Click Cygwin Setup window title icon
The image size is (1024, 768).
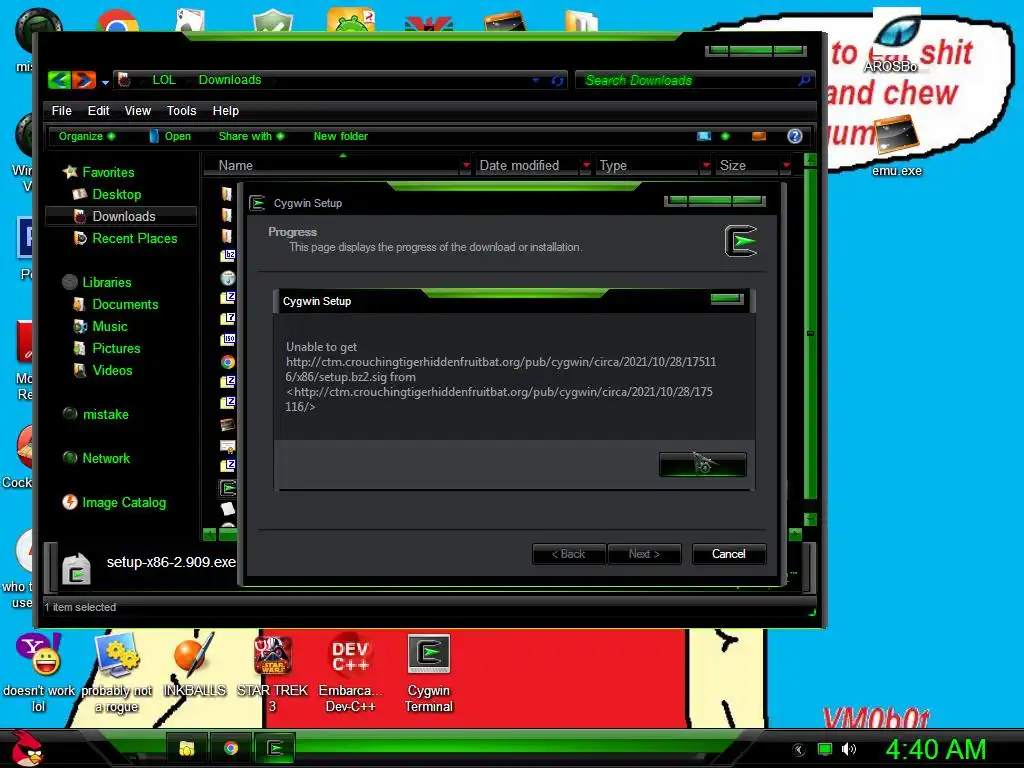click(x=257, y=203)
